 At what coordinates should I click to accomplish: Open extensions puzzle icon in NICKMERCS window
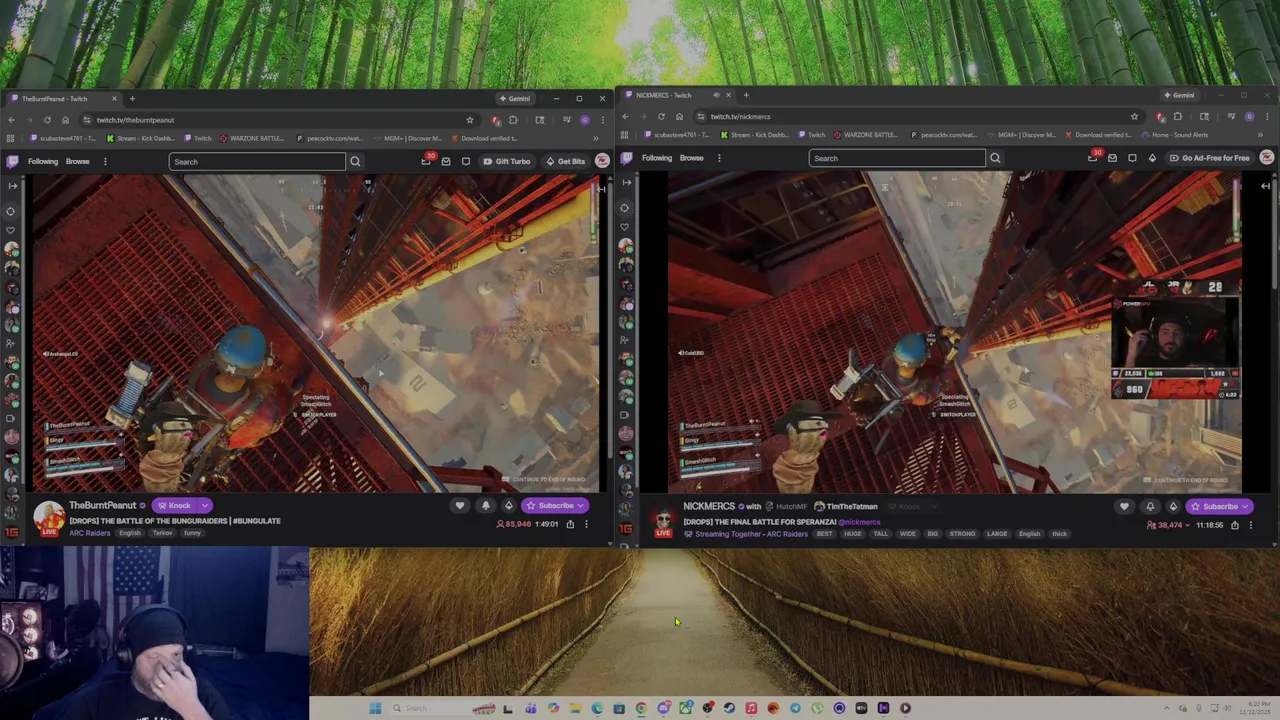click(x=1177, y=116)
